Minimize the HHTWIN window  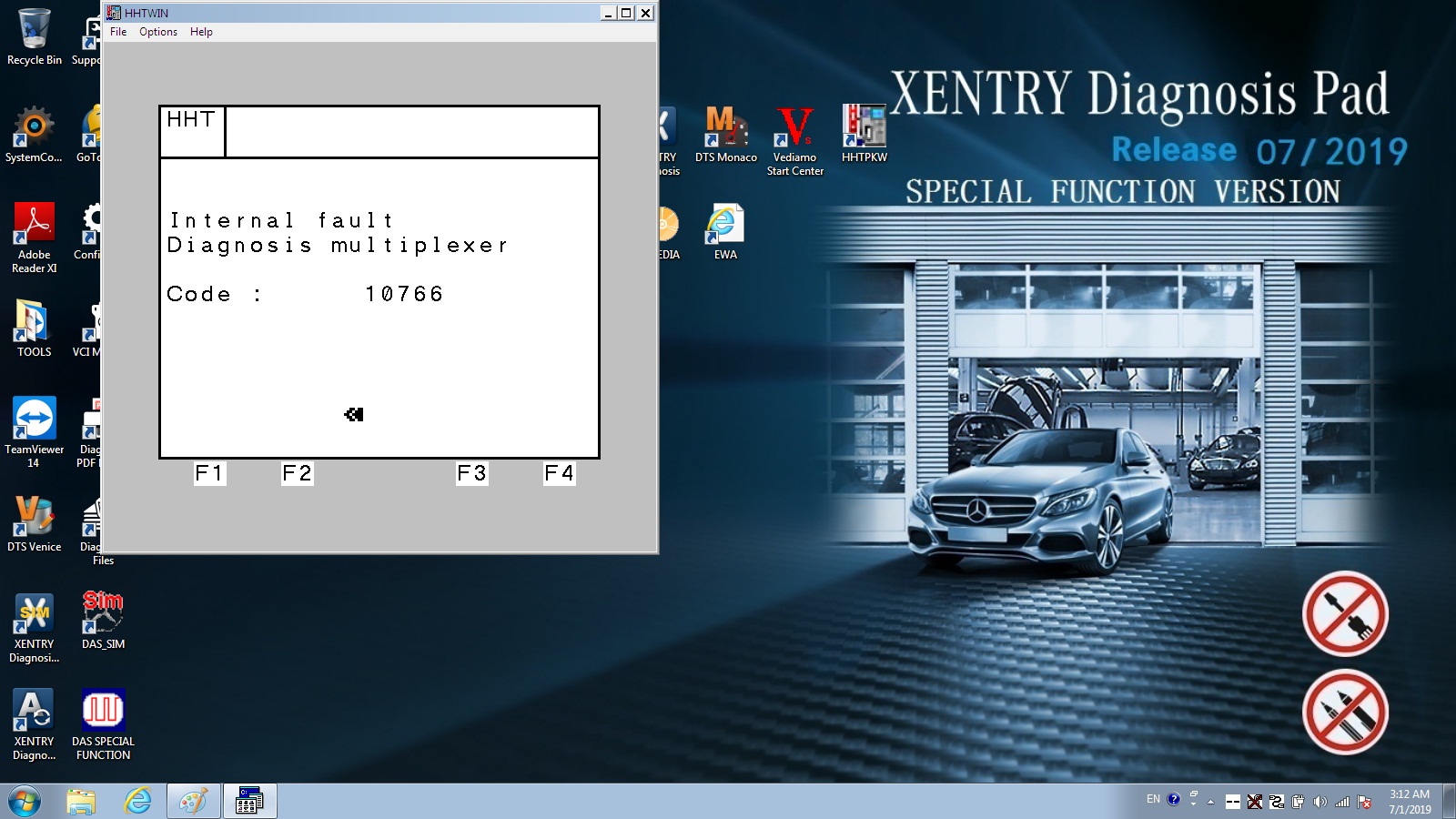(608, 13)
